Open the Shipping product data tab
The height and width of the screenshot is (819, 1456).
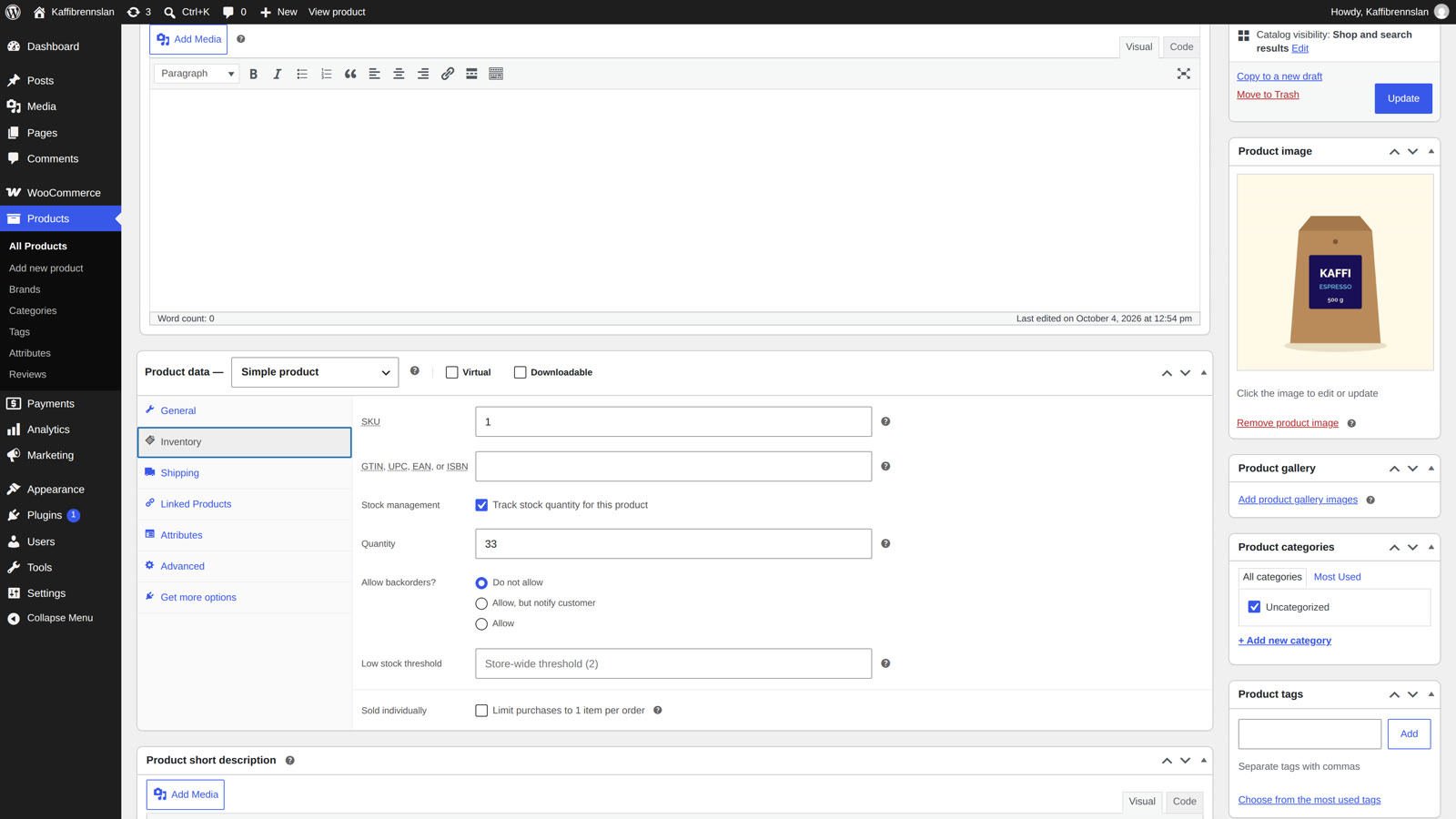[245, 473]
